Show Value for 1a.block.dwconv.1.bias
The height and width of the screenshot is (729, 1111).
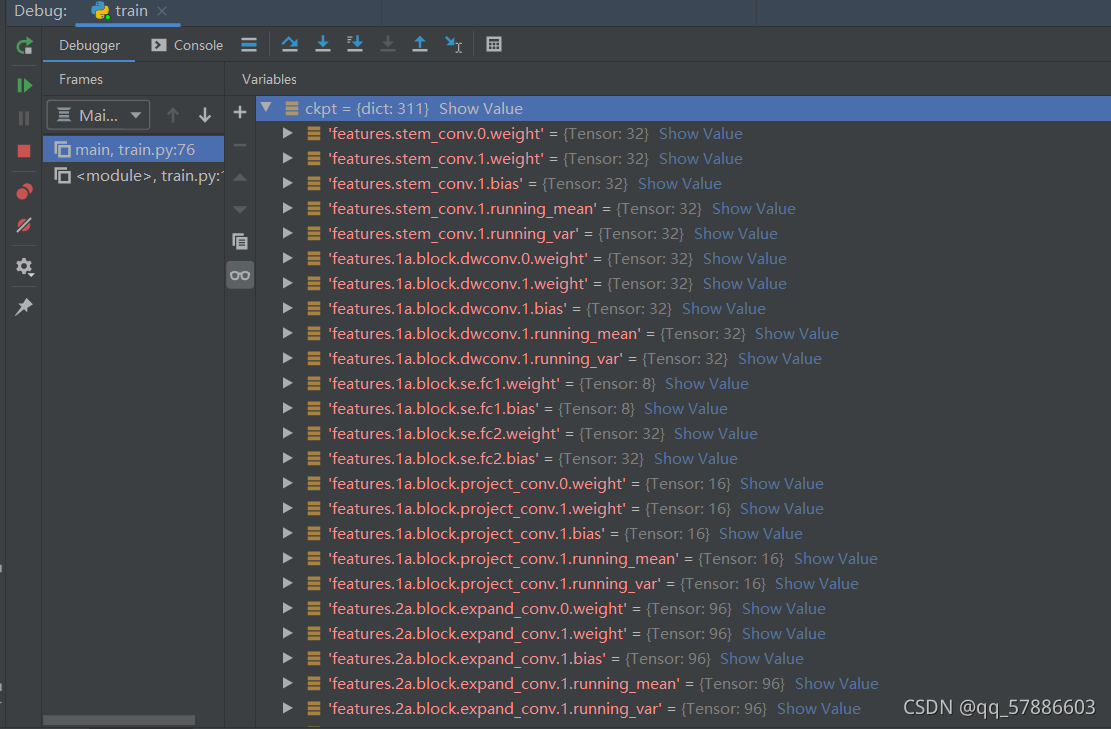pos(723,308)
